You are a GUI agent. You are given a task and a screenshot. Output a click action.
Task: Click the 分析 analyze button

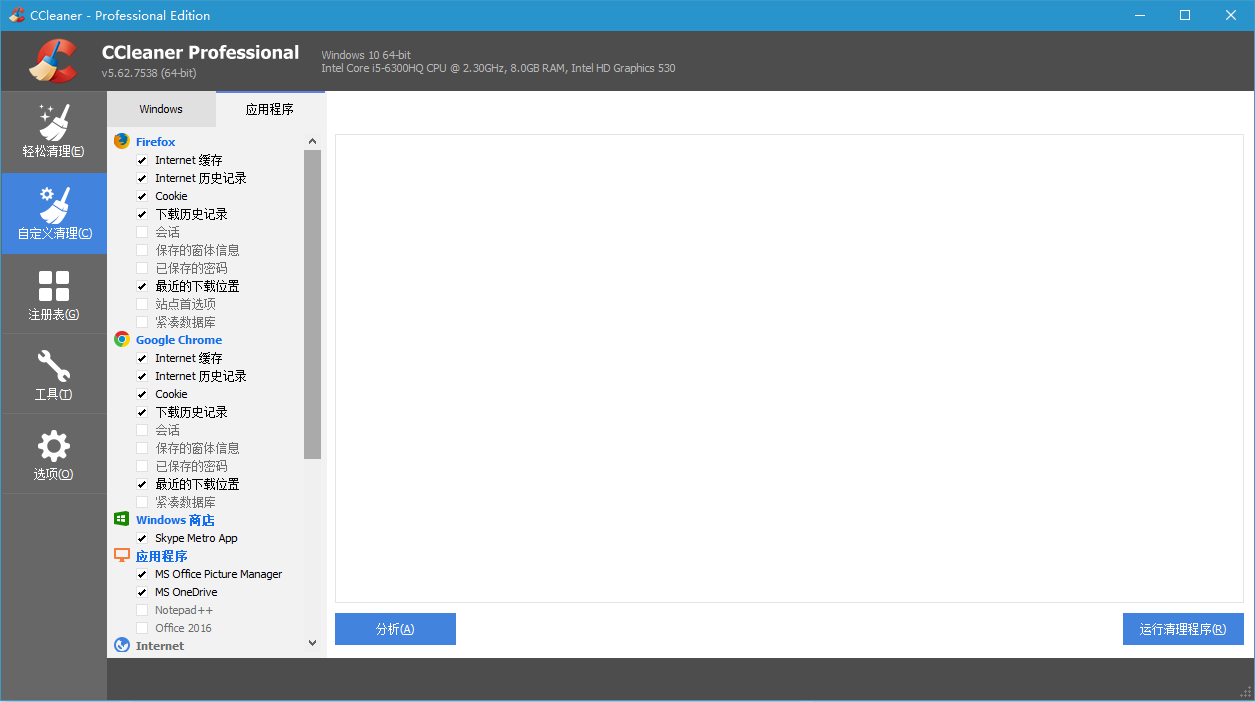395,629
